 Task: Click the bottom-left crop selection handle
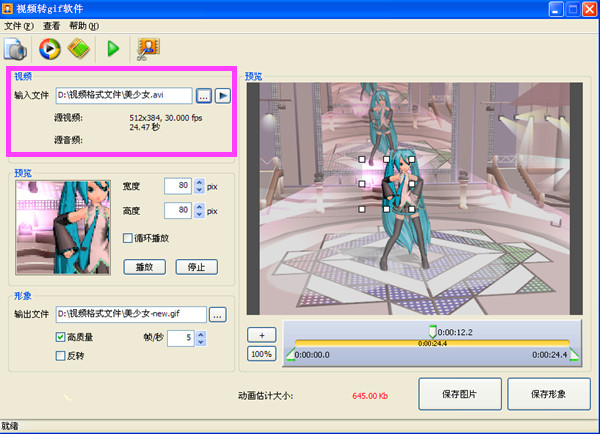pos(362,209)
